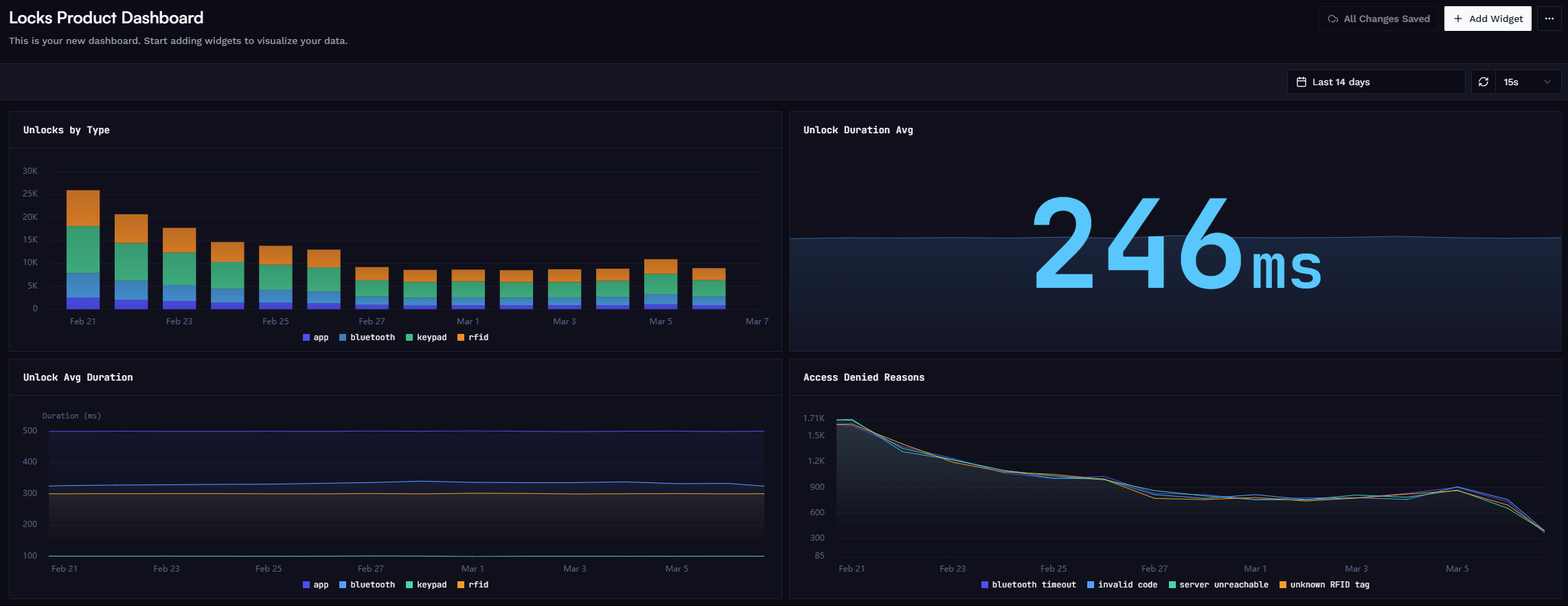Click the cloud icon in All Changes Saved
Screen dimensions: 1568x606
tap(1332, 19)
